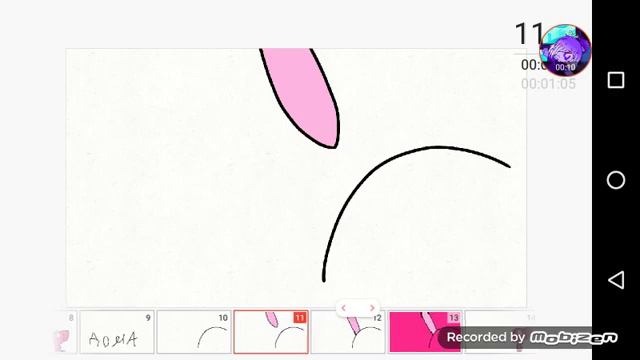Go to previous frame with left arrow
The width and height of the screenshot is (640, 360).
click(x=344, y=308)
